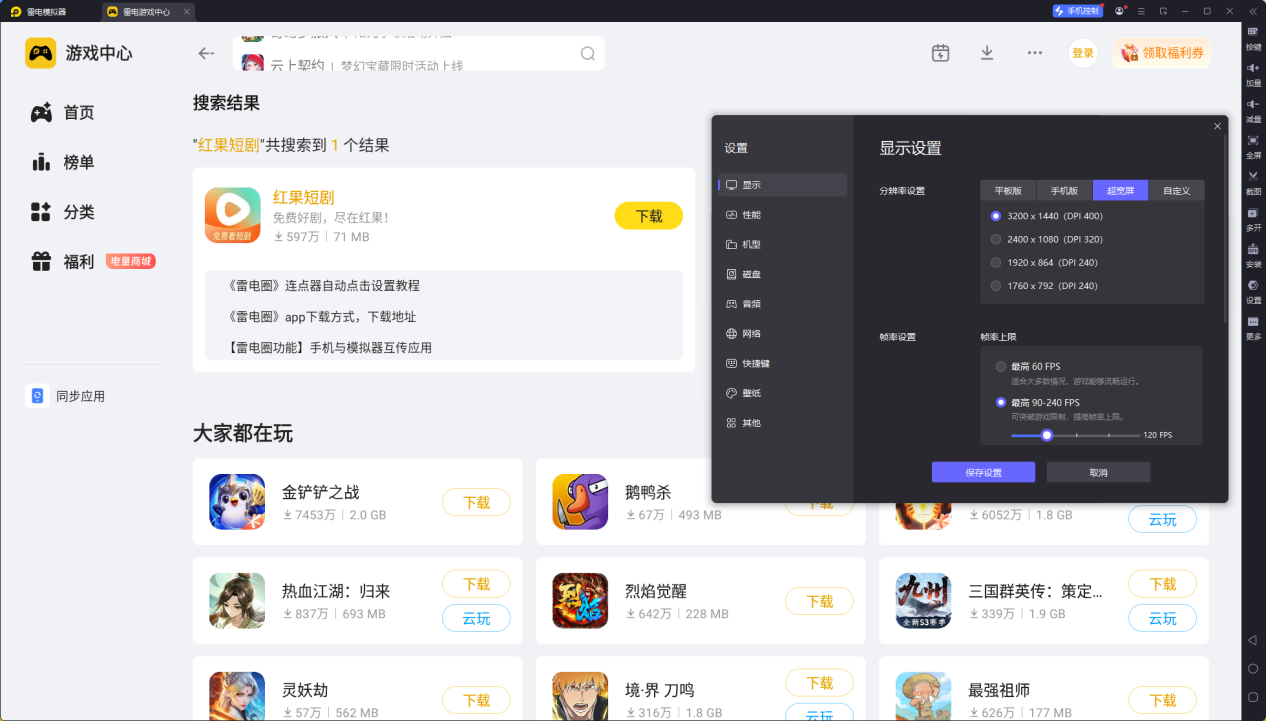The height and width of the screenshot is (721, 1266).
Task: Click the Android recent apps square icon
Action: pyautogui.click(x=1252, y=697)
